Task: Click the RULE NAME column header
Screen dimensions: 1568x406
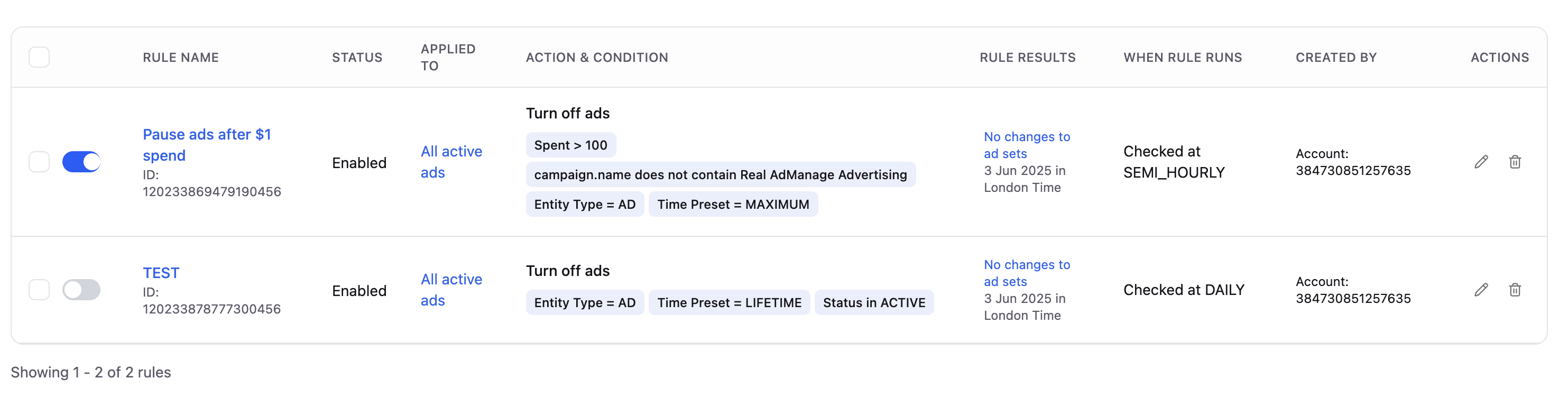Action: (x=181, y=57)
